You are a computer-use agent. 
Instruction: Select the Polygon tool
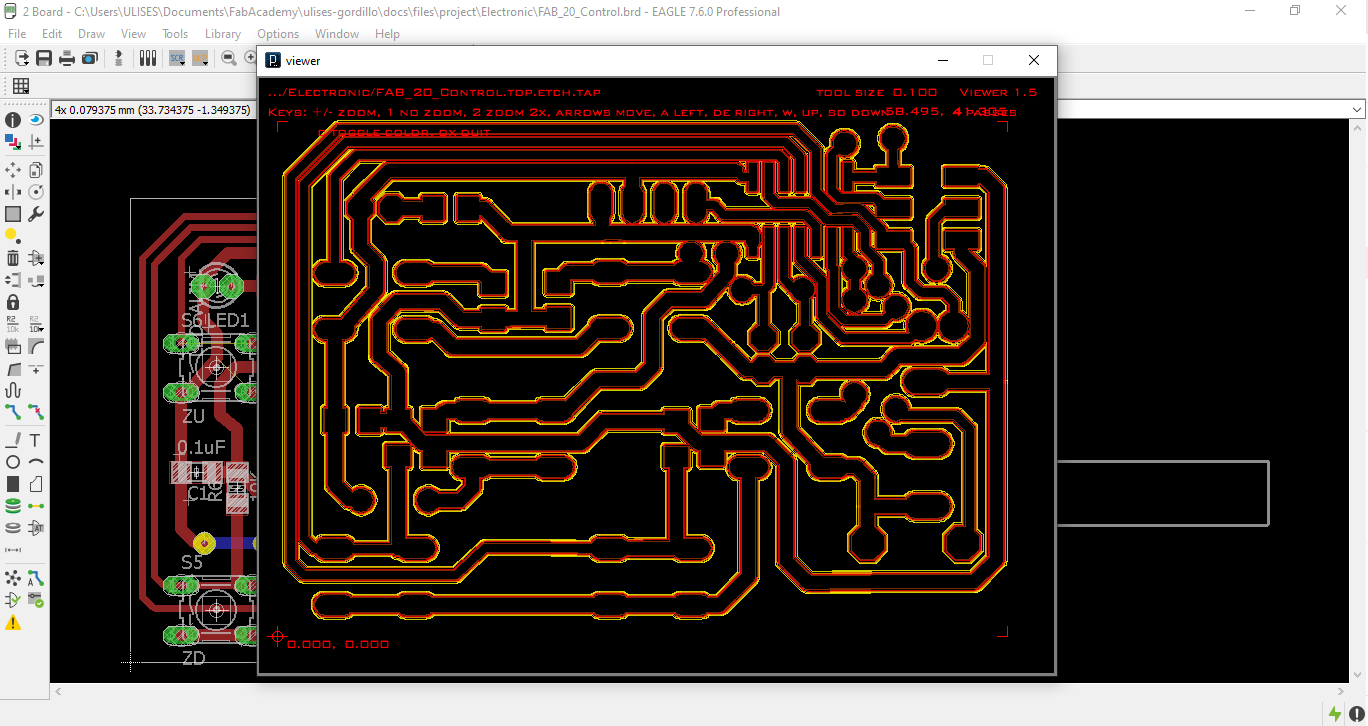point(36,484)
